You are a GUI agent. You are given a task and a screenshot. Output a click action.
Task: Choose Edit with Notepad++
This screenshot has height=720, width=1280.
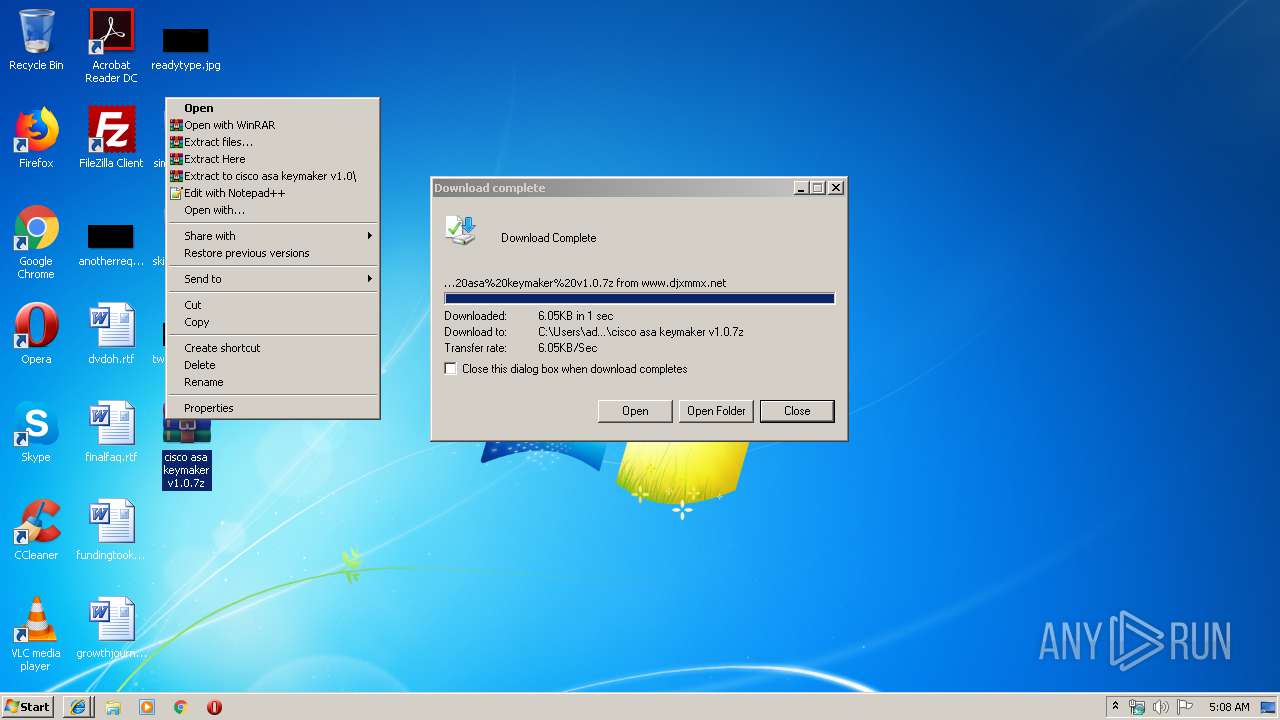click(x=272, y=193)
